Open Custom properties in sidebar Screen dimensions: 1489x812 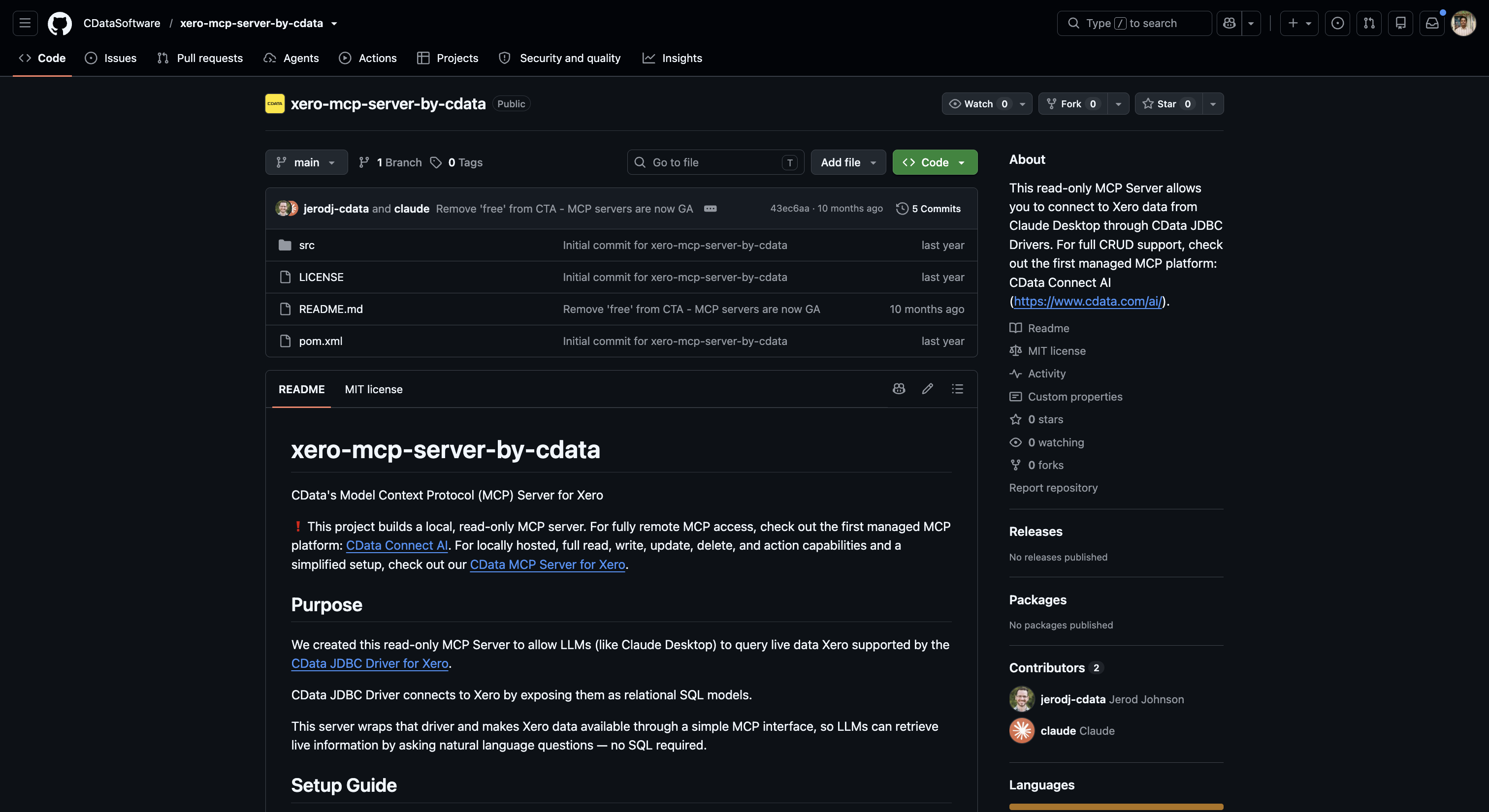(x=1066, y=397)
